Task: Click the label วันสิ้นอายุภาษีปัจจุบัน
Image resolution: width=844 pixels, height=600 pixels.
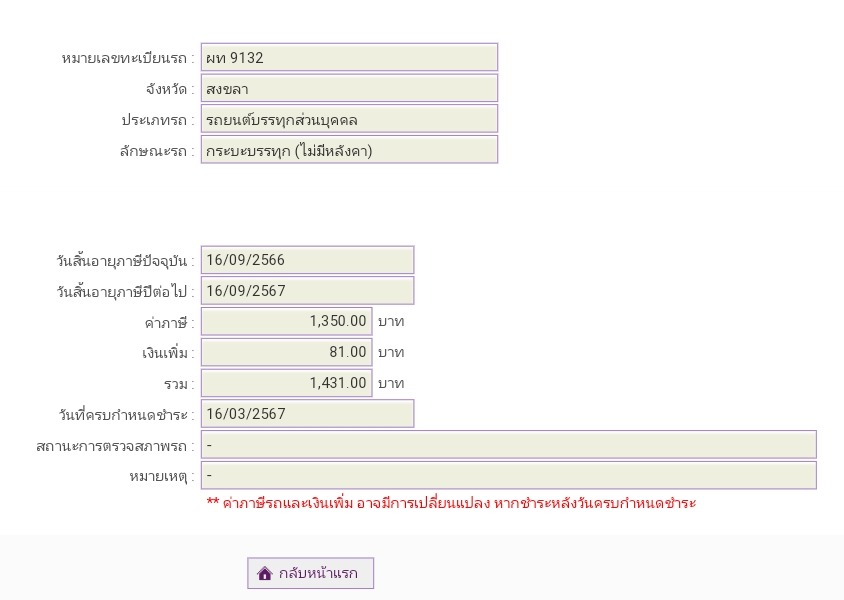Action: pos(125,261)
